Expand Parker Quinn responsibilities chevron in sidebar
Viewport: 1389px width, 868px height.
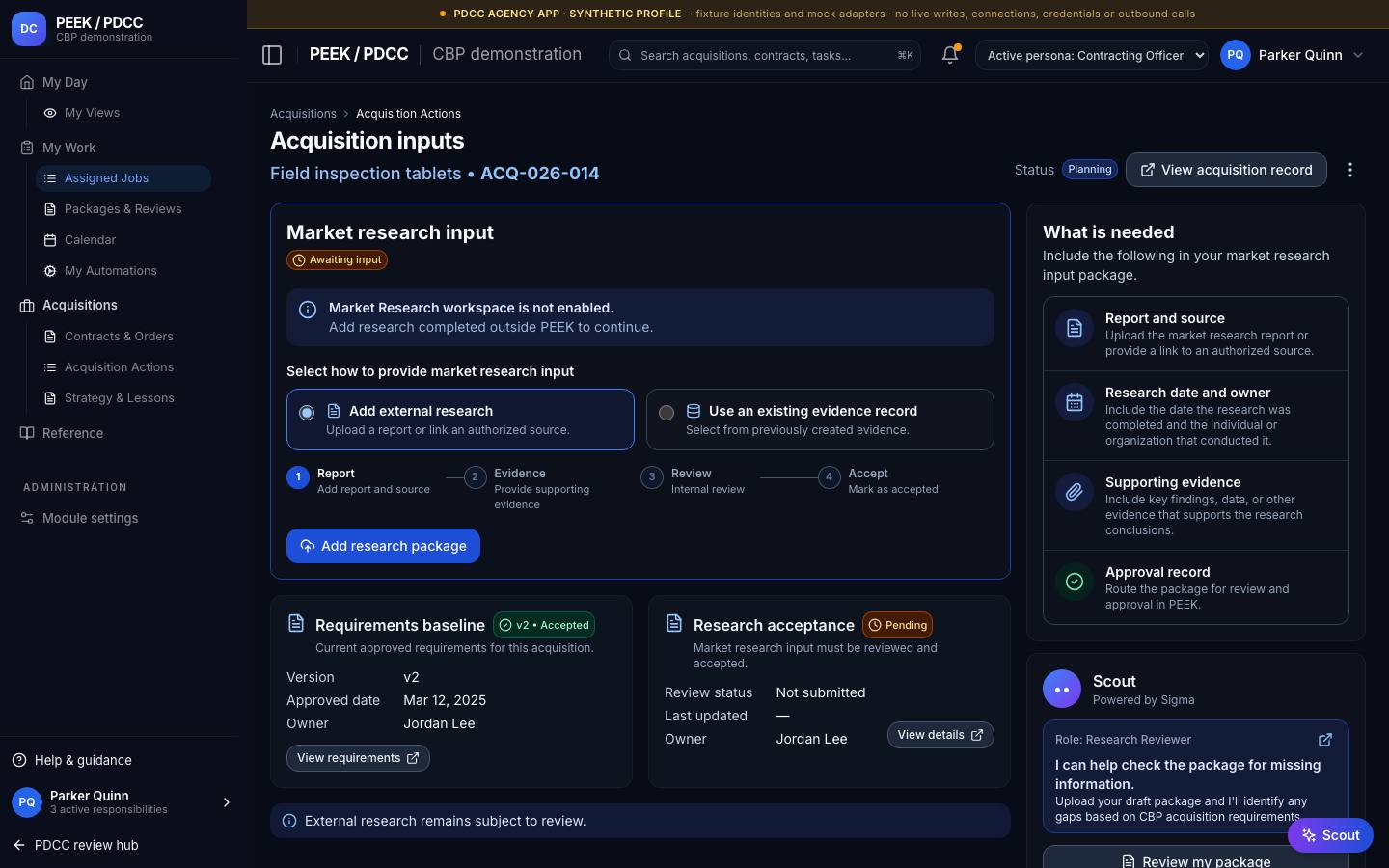(227, 802)
